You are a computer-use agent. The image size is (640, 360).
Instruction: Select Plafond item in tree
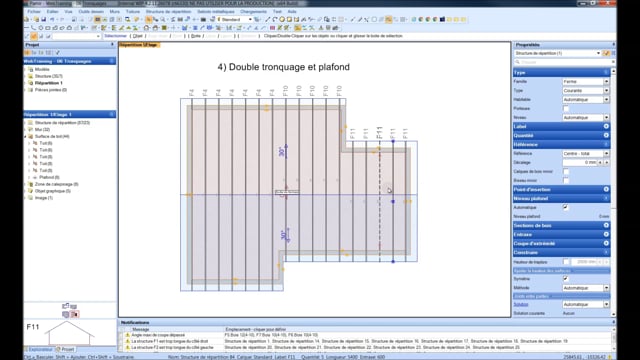(49, 178)
